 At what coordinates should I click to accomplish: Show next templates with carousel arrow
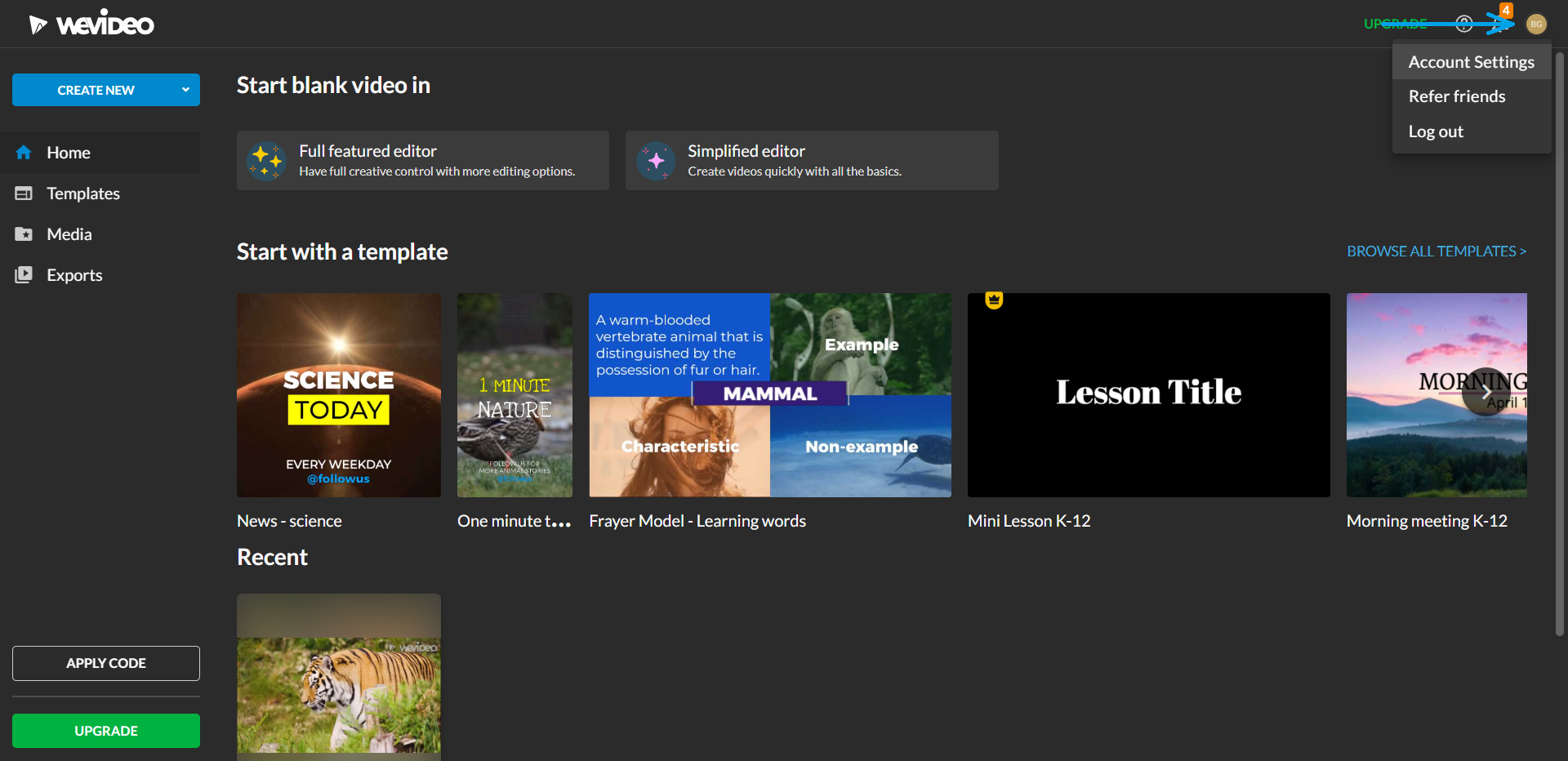coord(1486,393)
